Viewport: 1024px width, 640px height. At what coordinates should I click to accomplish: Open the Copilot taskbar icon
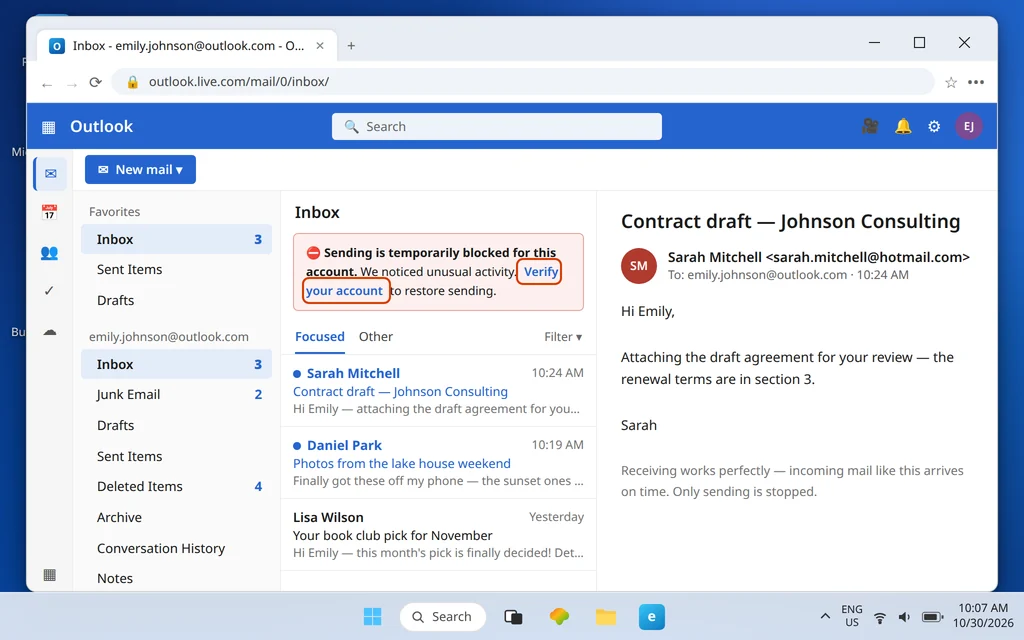559,616
